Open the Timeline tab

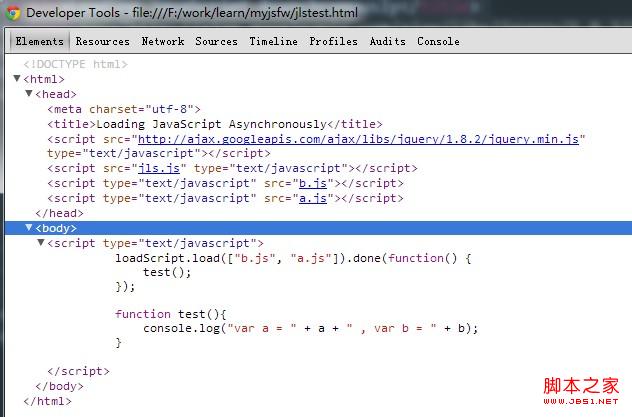tap(273, 41)
